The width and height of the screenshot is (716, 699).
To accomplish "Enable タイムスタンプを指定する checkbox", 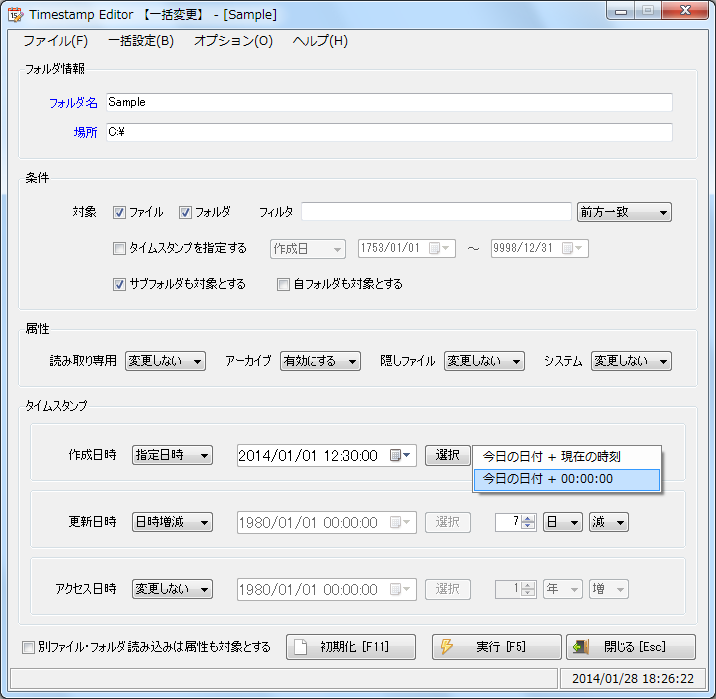I will (x=119, y=248).
